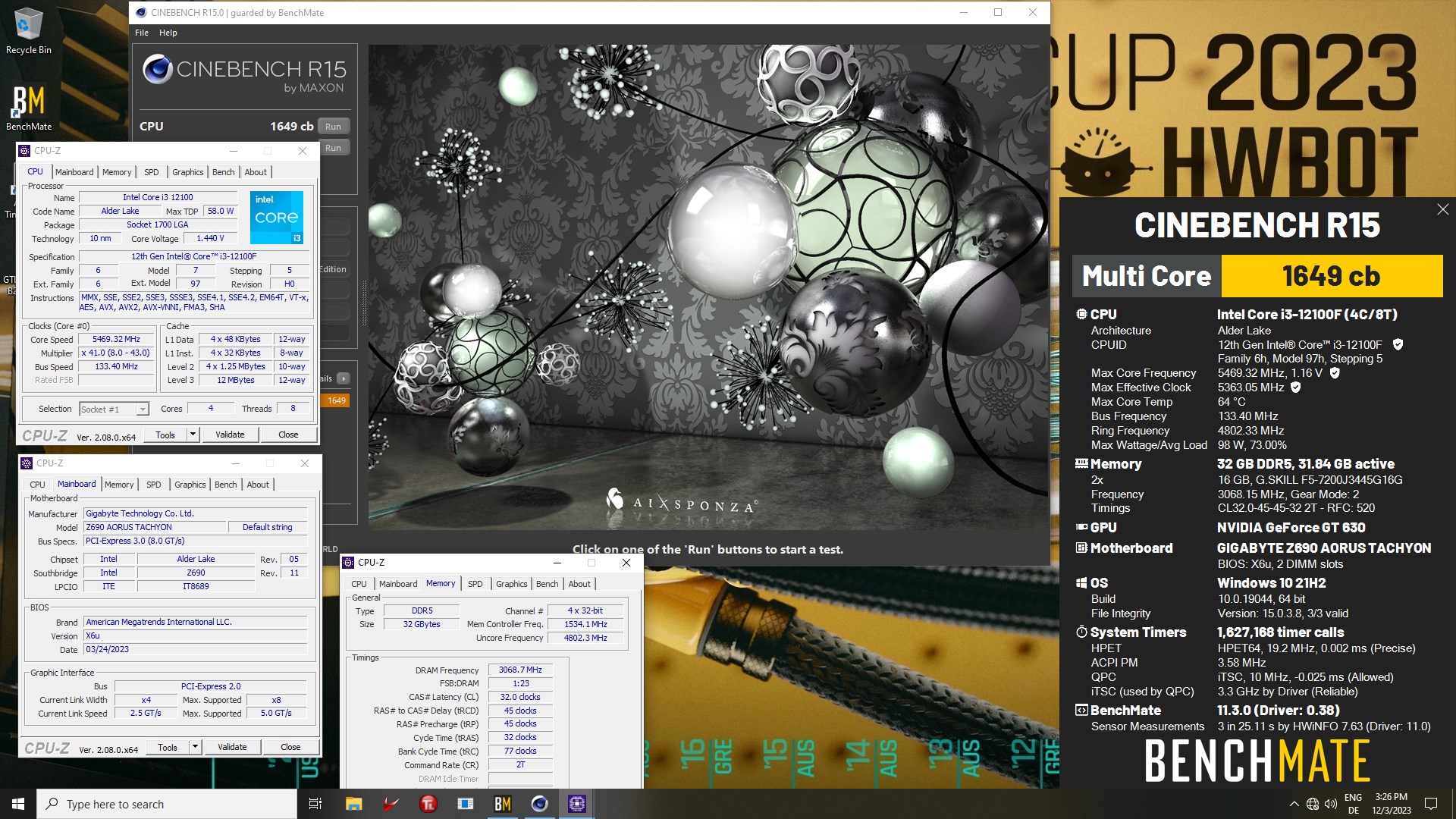Click the CPU chip icon in BenchMate panel
The image size is (1456, 819).
click(1081, 314)
